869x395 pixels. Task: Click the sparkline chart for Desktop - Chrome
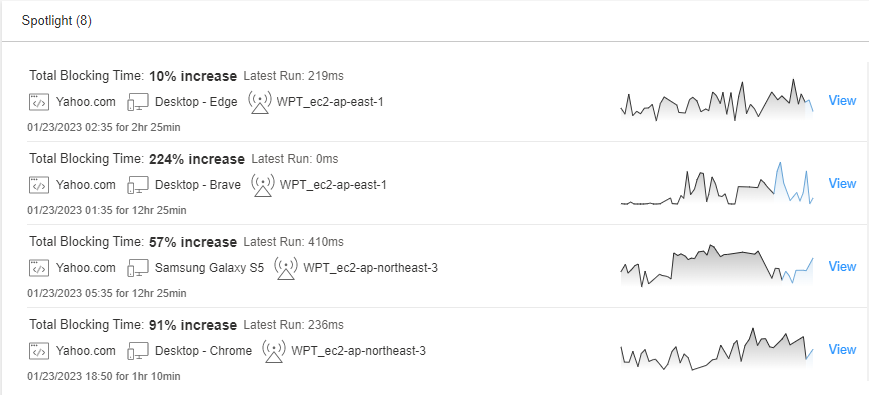(x=717, y=349)
